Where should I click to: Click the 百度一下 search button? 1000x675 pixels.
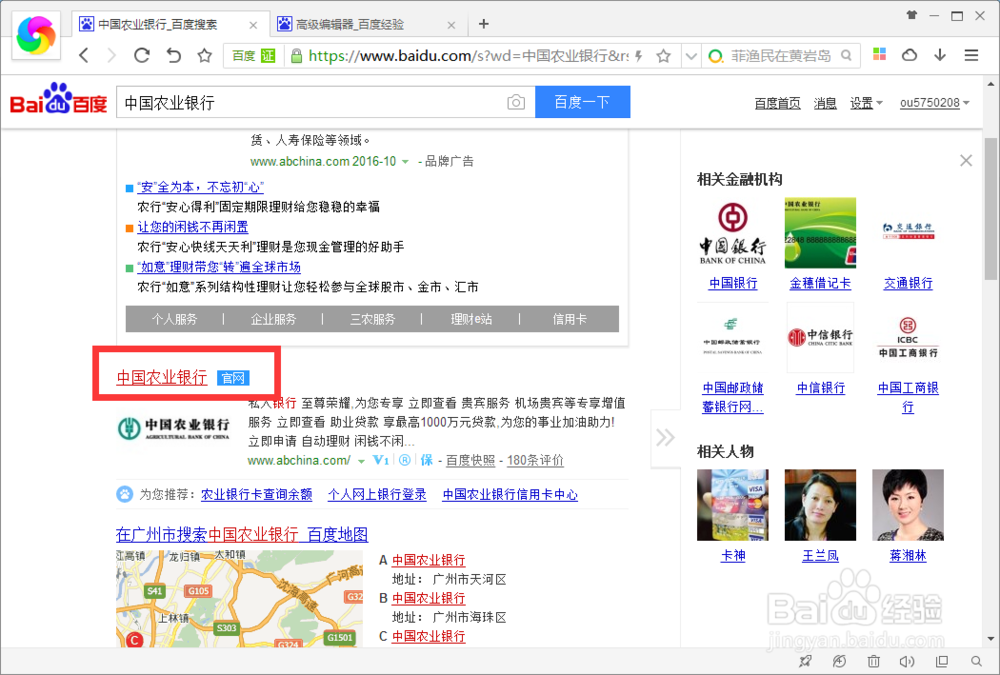[x=582, y=102]
